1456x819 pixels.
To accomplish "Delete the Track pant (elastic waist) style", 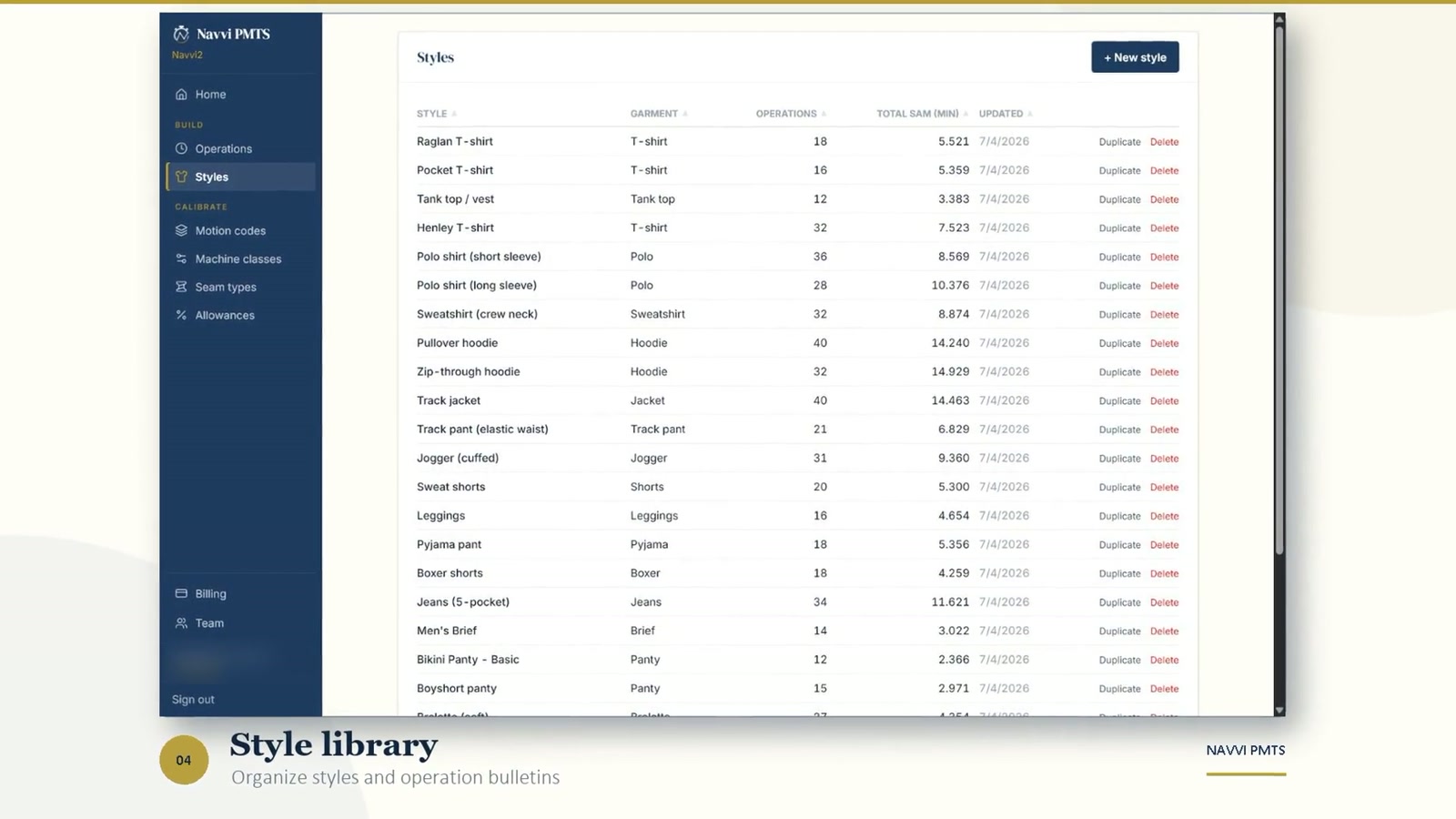I will pyautogui.click(x=1164, y=430).
